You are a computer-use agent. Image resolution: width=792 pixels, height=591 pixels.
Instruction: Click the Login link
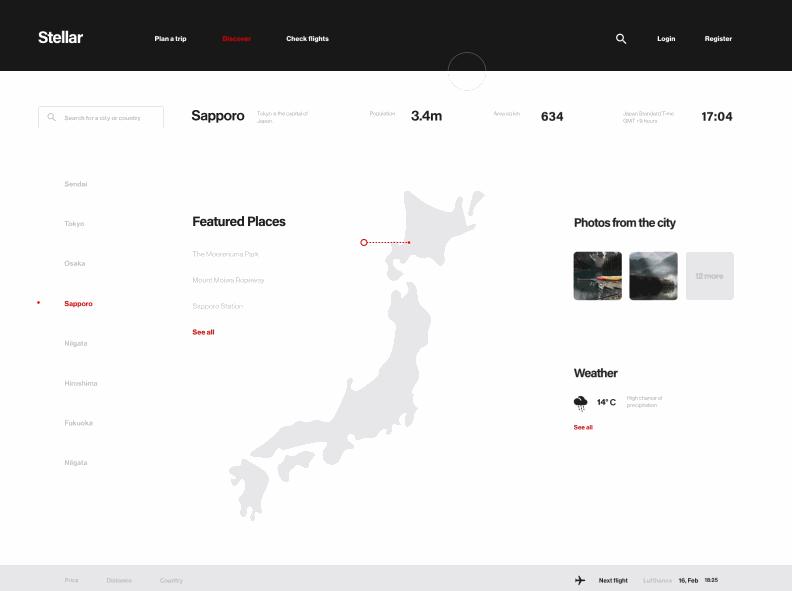[666, 39]
